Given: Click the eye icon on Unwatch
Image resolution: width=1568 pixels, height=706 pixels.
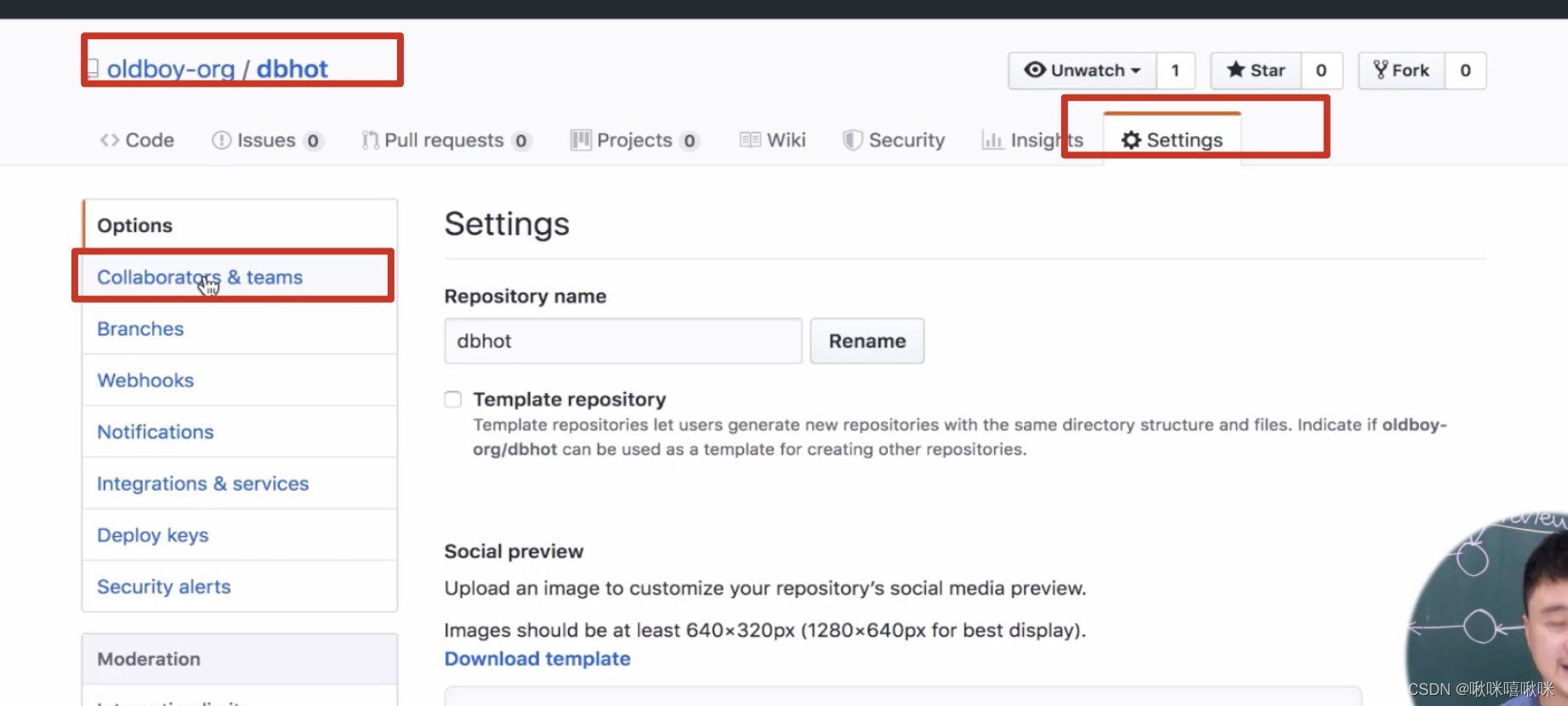Looking at the screenshot, I should (1035, 70).
